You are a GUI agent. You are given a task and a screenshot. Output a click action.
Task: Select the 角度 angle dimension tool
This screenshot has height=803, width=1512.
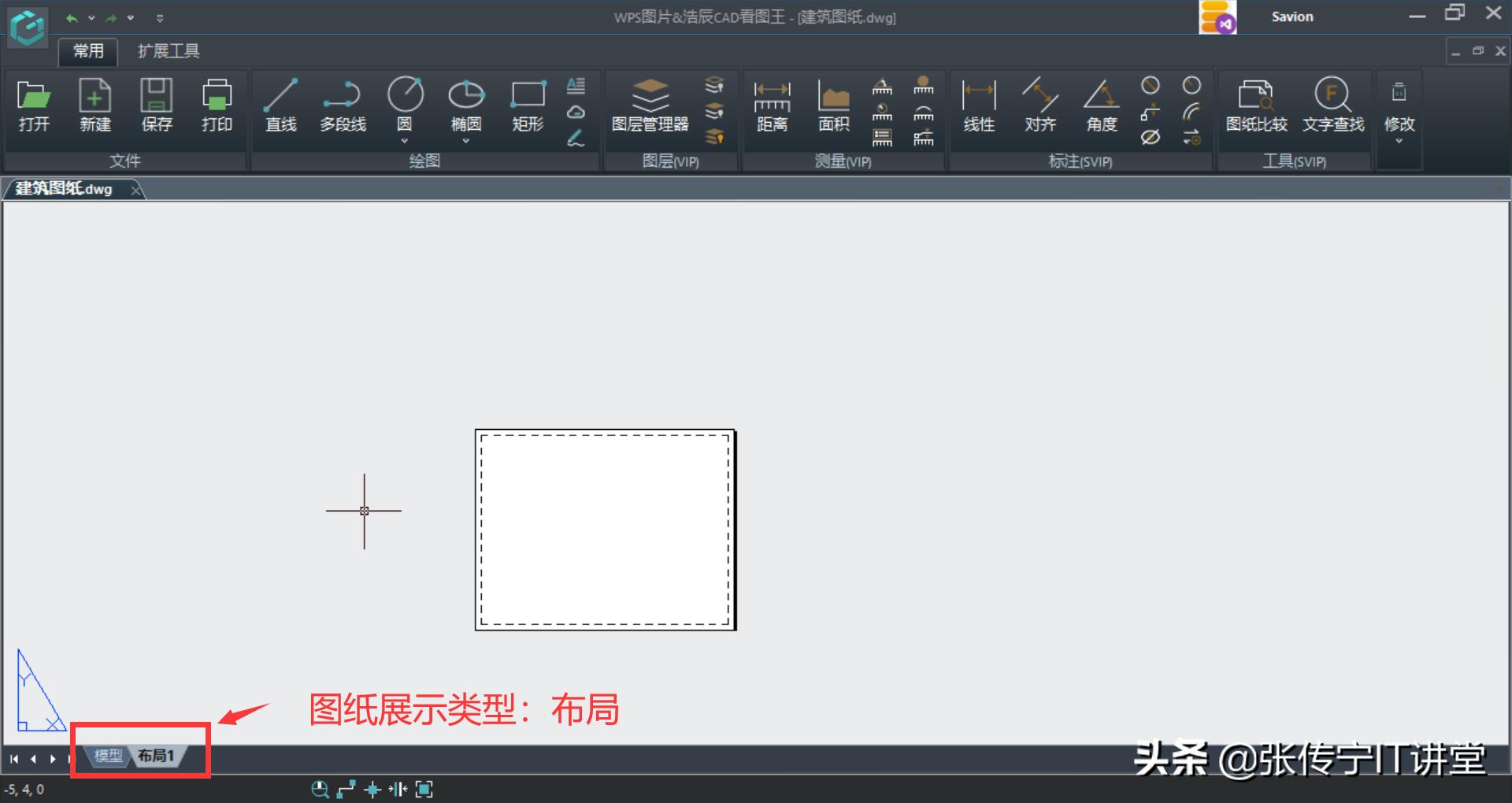coord(1100,105)
